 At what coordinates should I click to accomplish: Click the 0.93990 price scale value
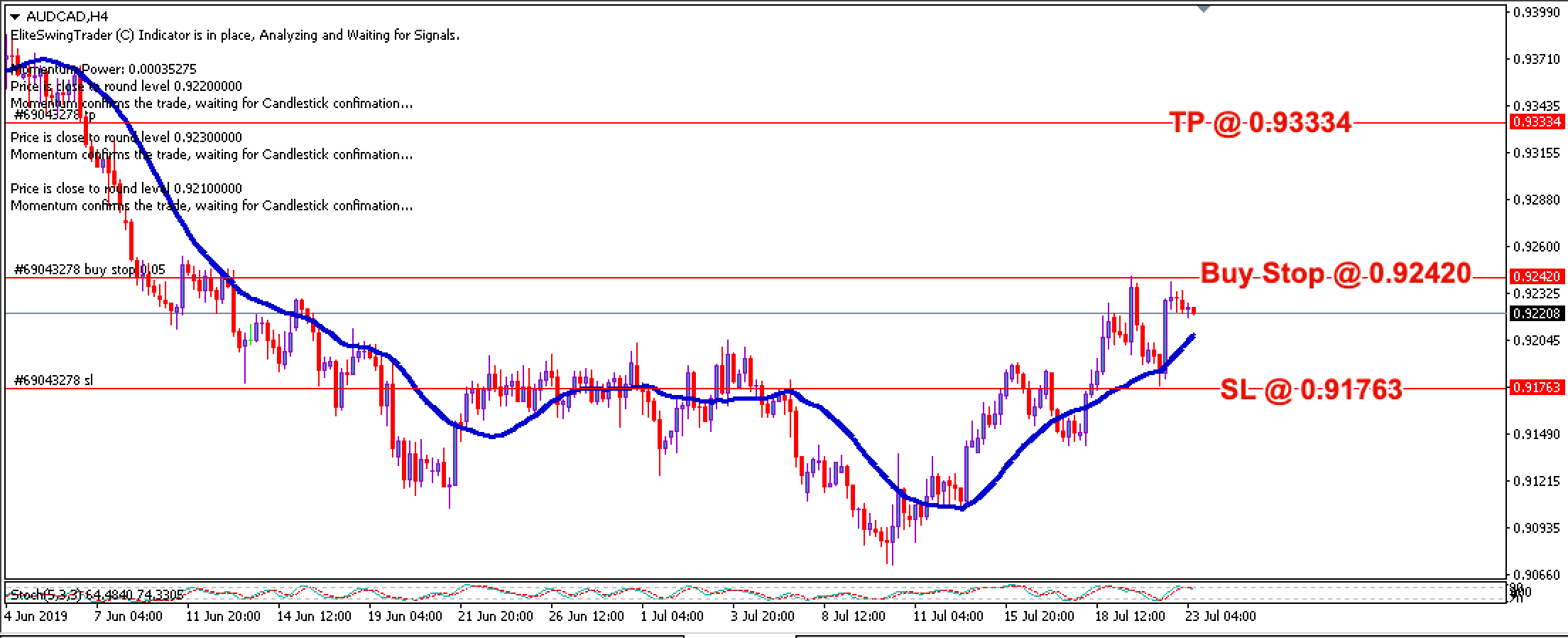point(1535,12)
